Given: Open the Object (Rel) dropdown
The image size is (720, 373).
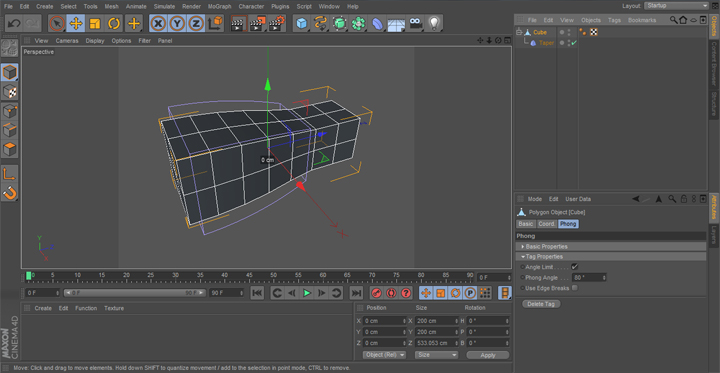Looking at the screenshot, I should 384,355.
